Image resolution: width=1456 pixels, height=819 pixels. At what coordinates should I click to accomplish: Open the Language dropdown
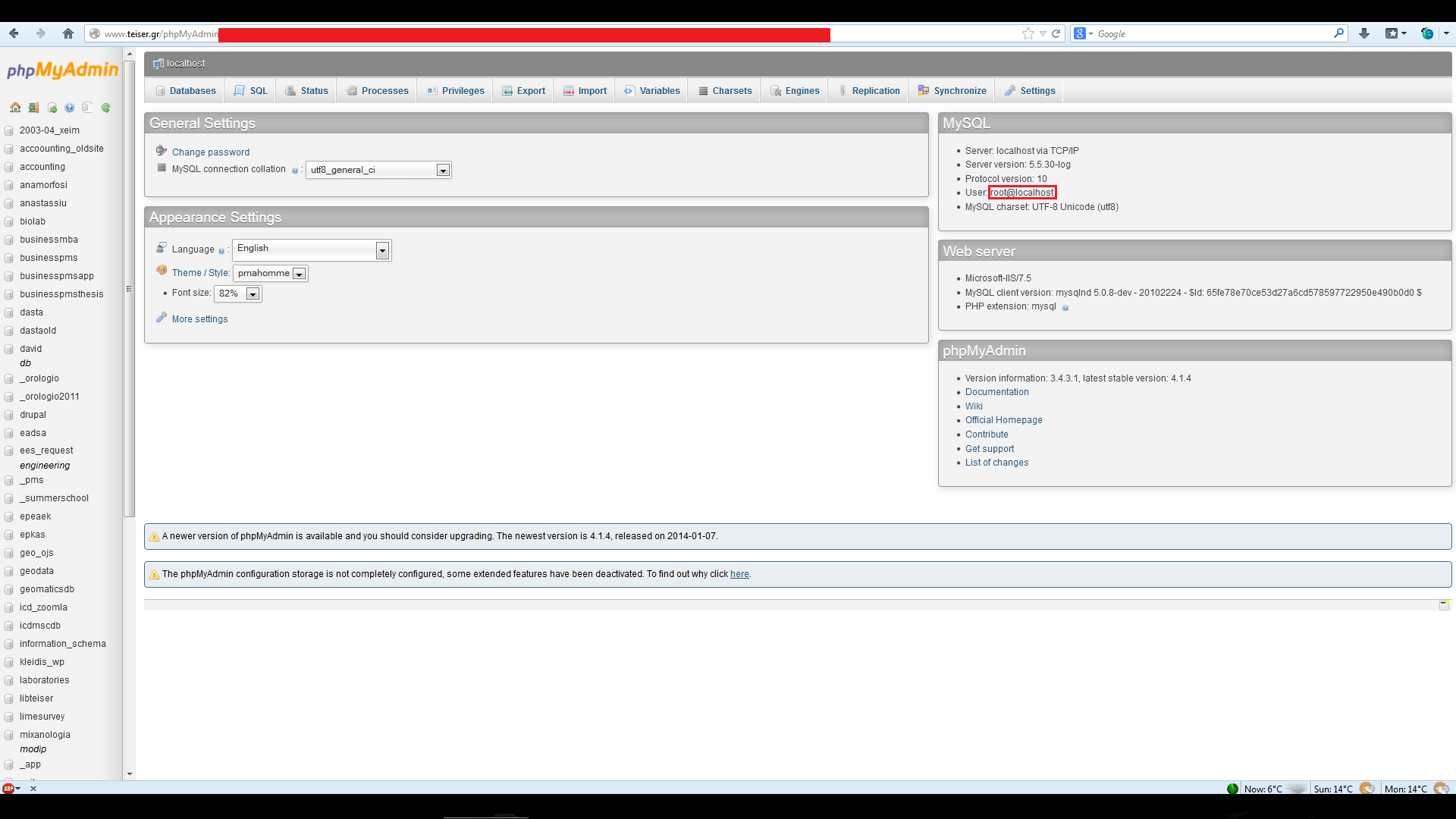tap(312, 249)
